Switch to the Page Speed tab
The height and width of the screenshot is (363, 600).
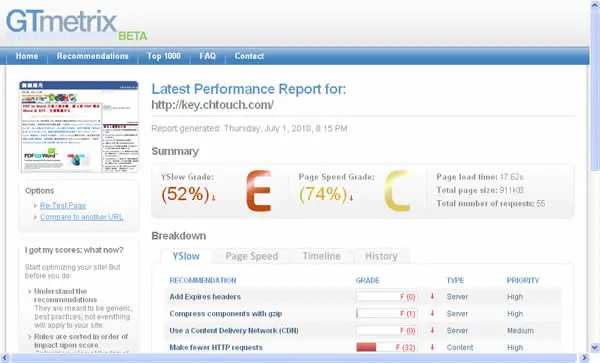click(251, 256)
